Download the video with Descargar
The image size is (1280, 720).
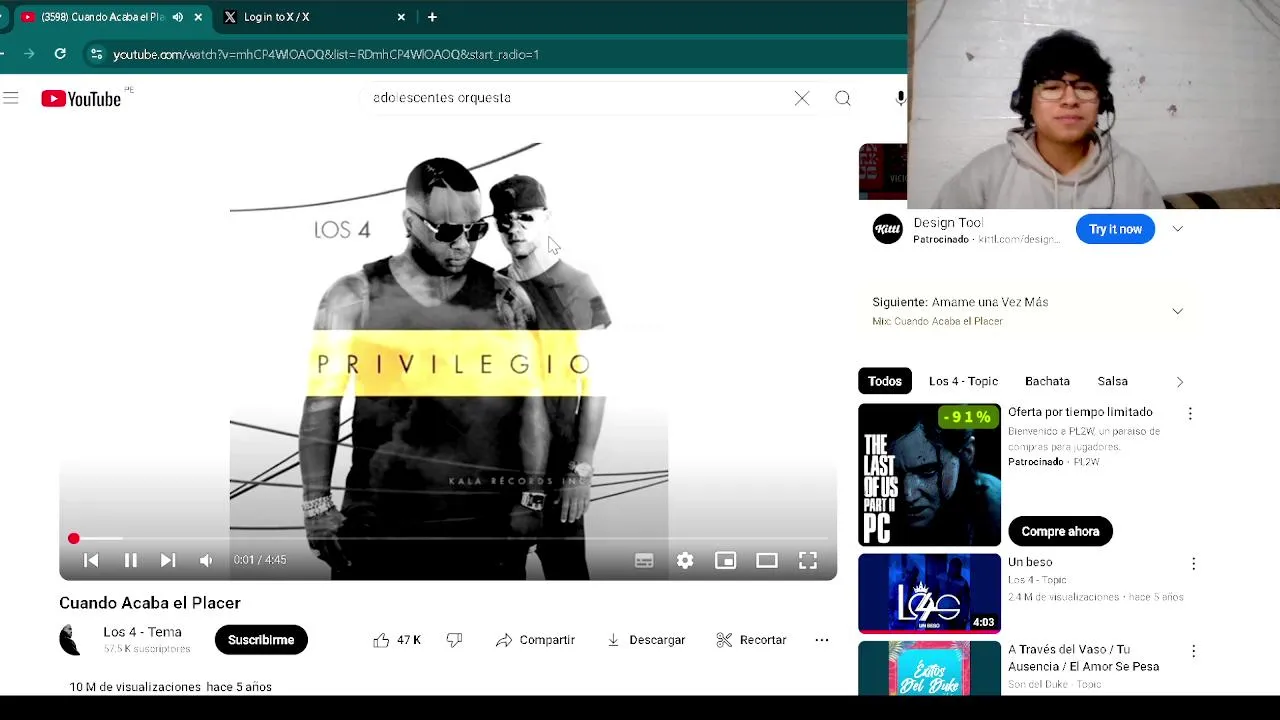tap(646, 640)
